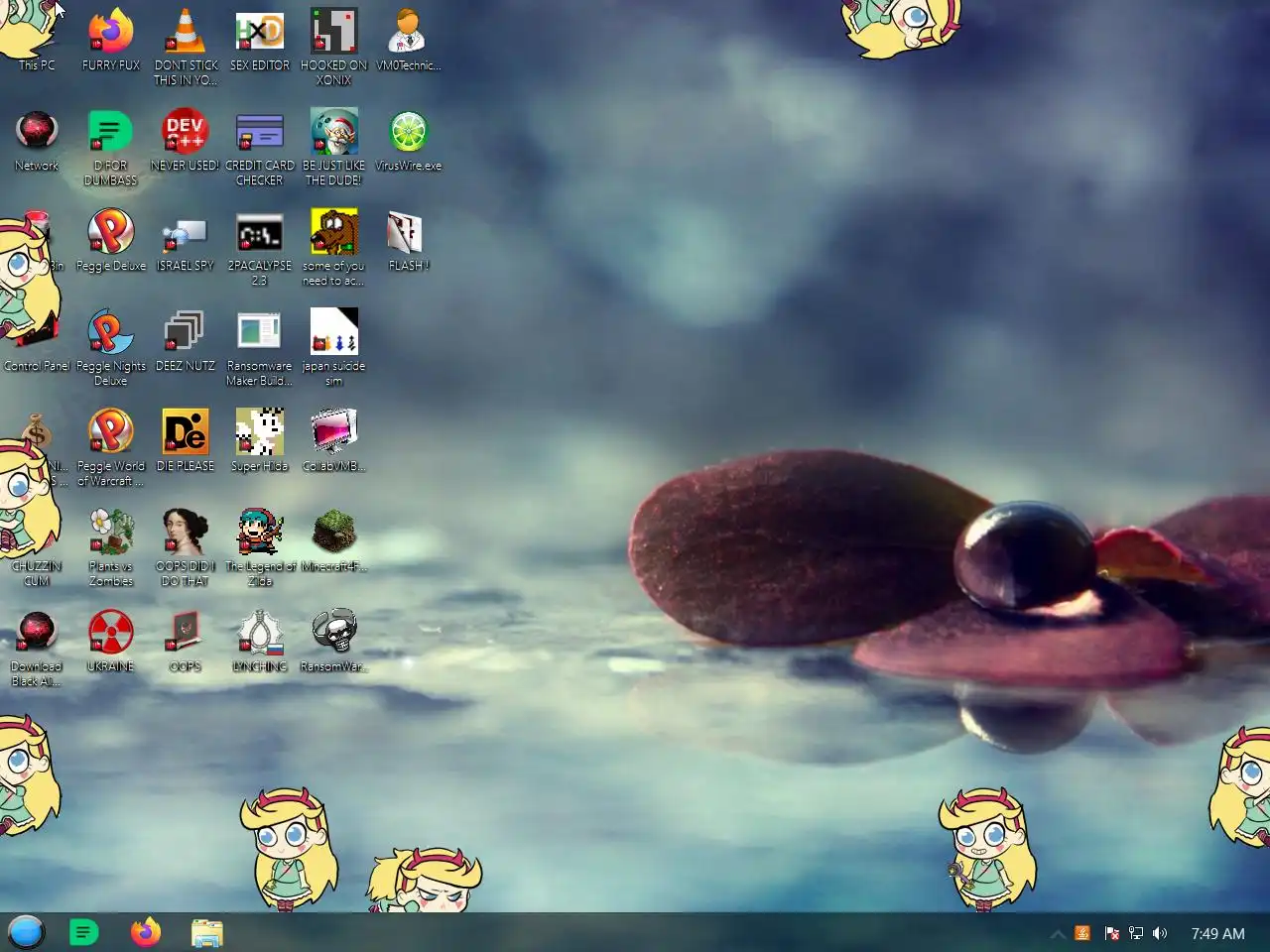Launch the NEVER USED! Dev-C++ shortcut
Screen dimensions: 1270x952
coord(185,132)
